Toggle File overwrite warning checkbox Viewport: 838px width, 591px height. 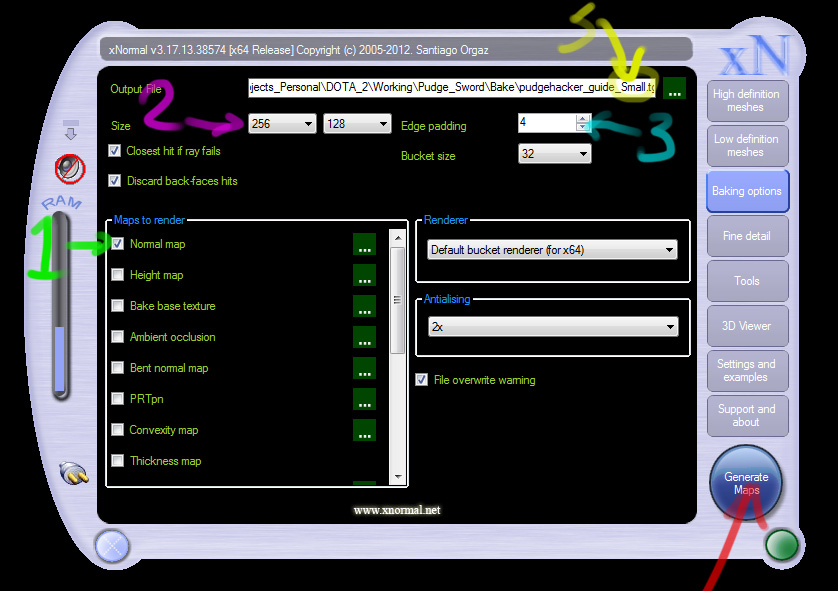422,380
